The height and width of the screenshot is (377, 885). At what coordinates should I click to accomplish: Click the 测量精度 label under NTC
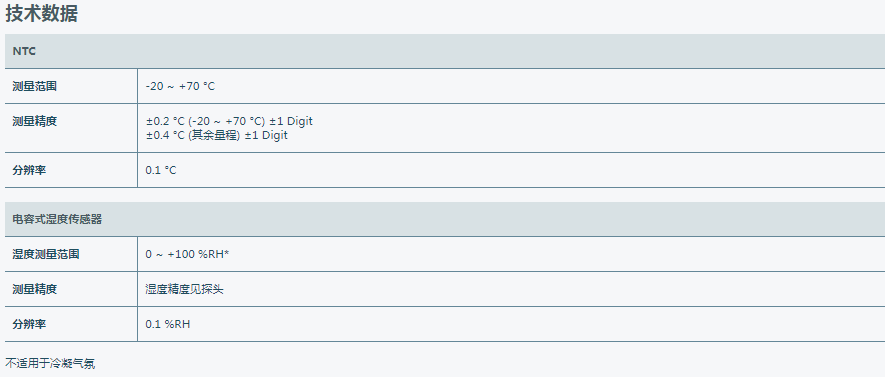point(35,121)
